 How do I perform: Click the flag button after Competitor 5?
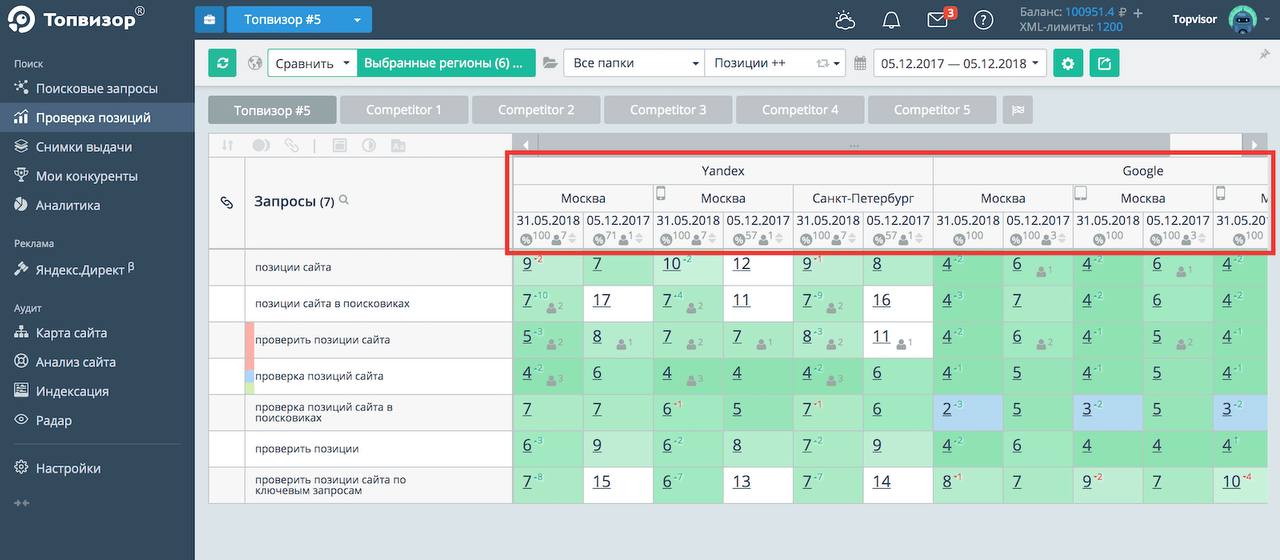click(1018, 110)
